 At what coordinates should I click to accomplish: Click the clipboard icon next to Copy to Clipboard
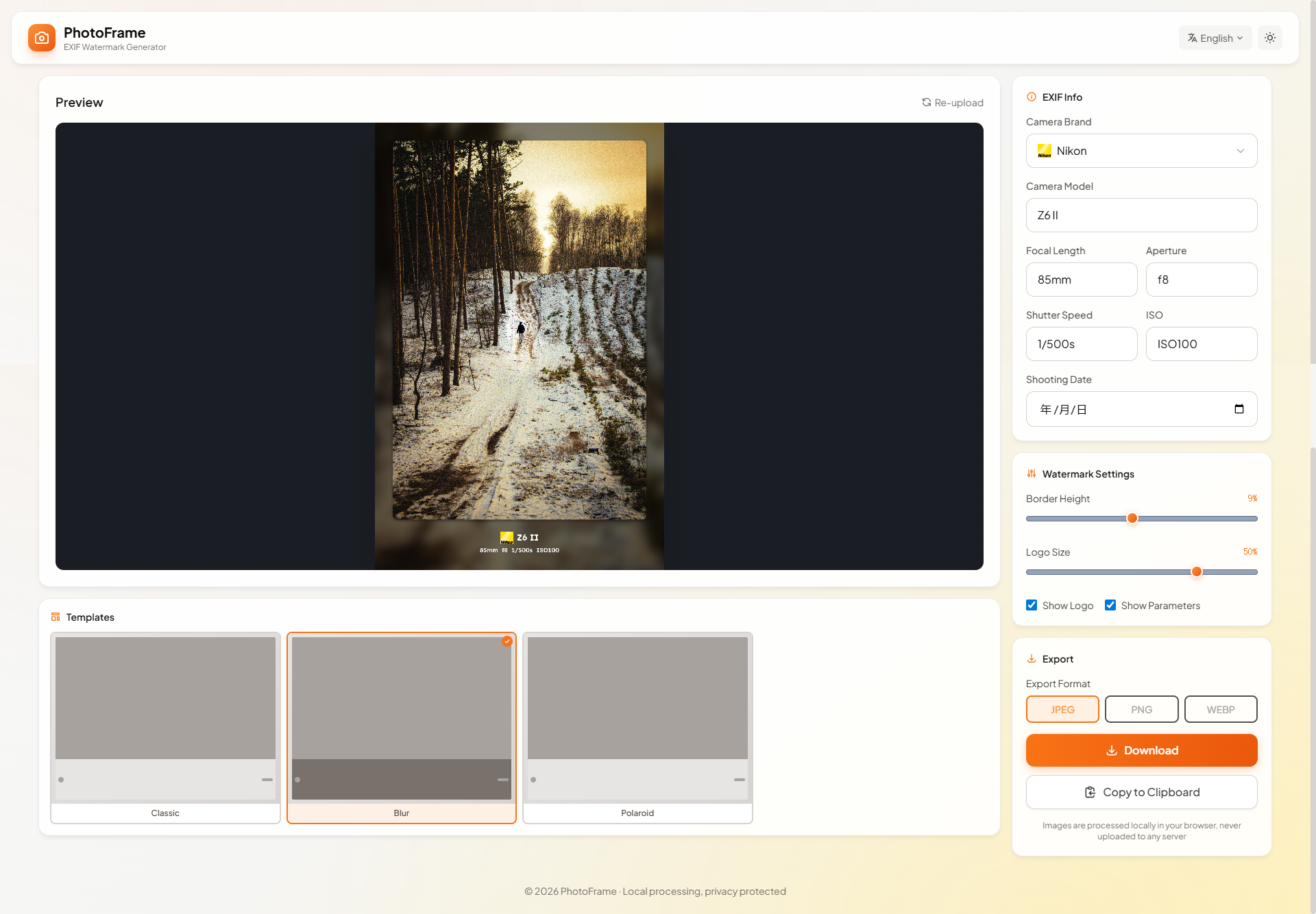[1090, 792]
